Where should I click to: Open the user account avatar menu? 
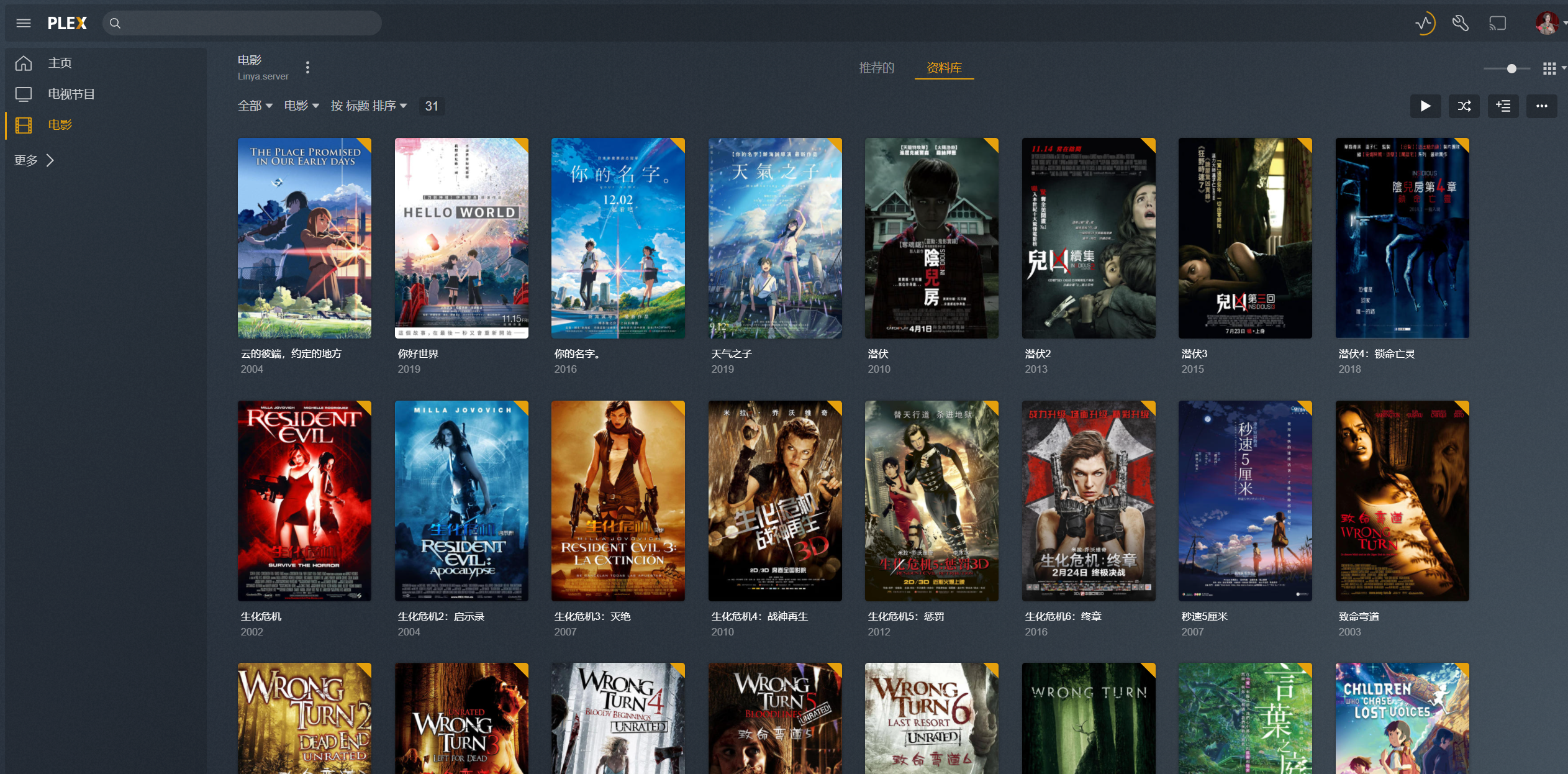click(x=1546, y=23)
